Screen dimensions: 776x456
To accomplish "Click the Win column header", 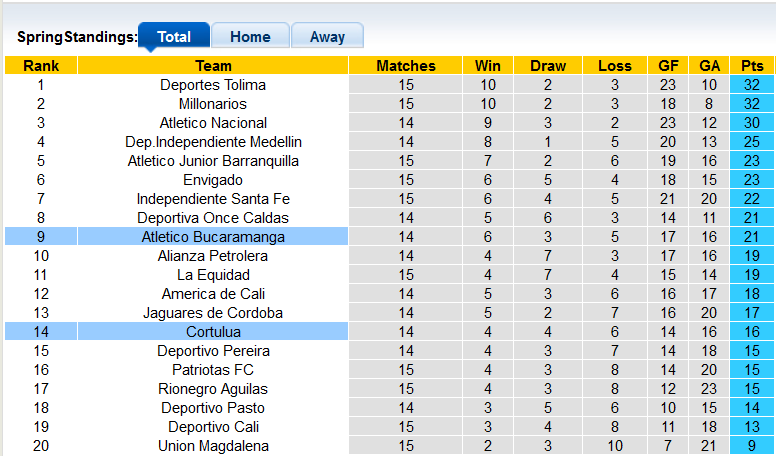I will coord(488,66).
